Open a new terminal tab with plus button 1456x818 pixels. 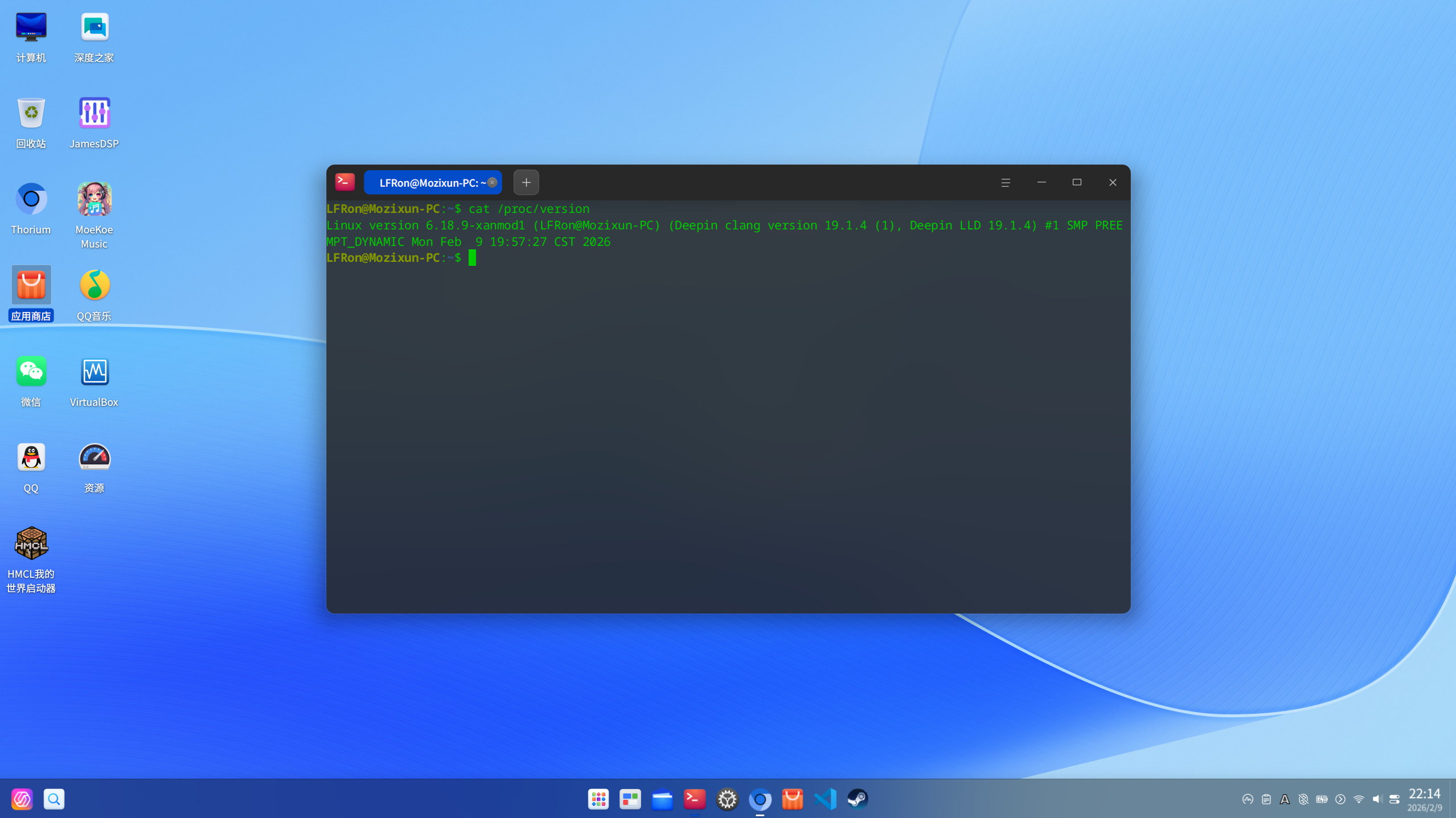(x=526, y=182)
